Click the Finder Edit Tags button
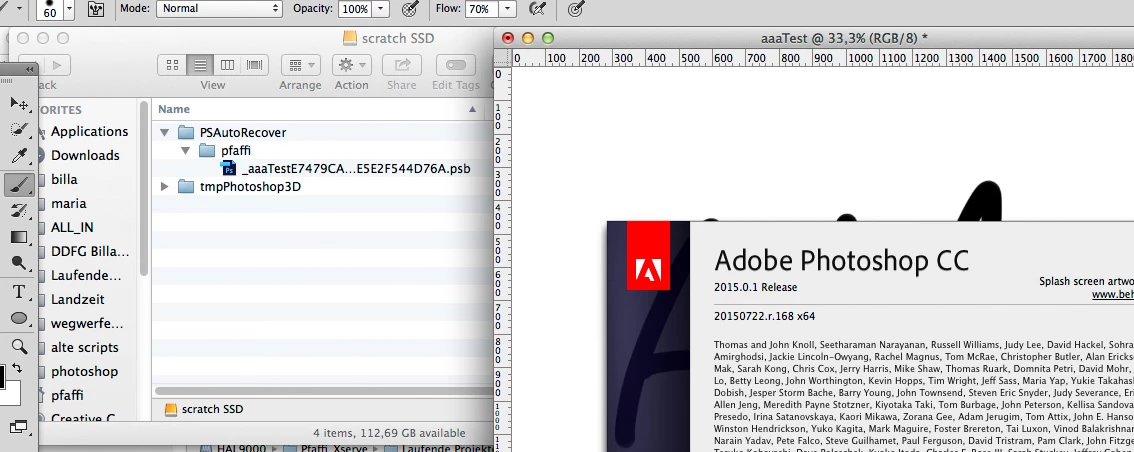The width and height of the screenshot is (1134, 452). click(x=456, y=65)
